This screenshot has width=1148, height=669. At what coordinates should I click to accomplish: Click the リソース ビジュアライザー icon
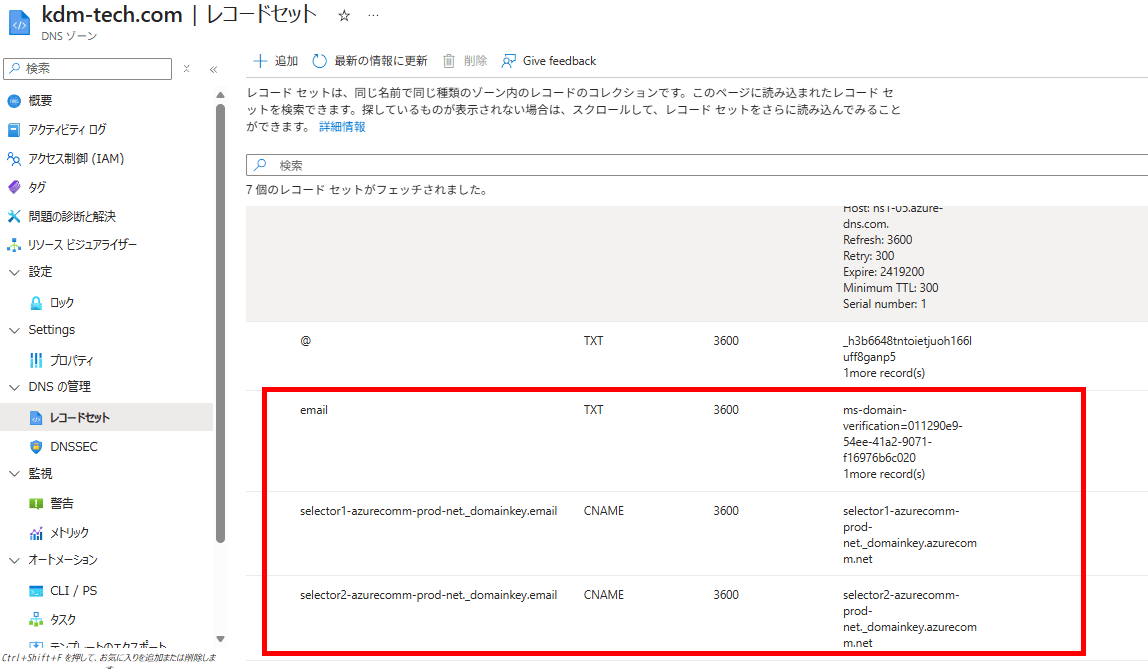tap(14, 245)
